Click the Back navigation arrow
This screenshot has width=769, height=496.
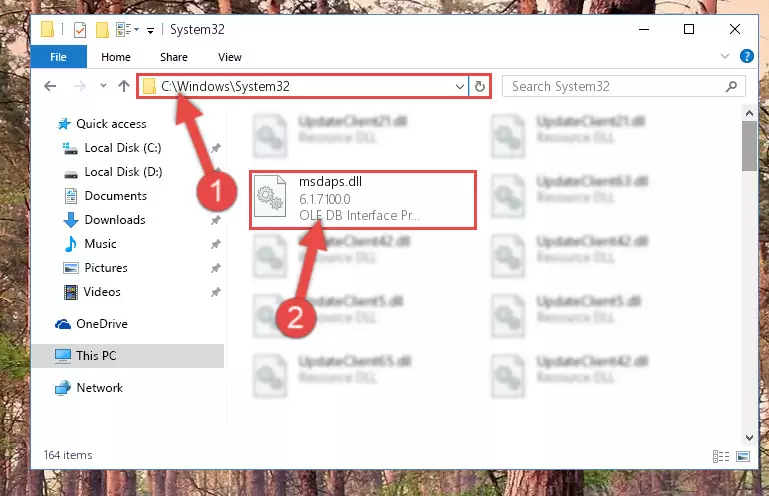[50, 86]
